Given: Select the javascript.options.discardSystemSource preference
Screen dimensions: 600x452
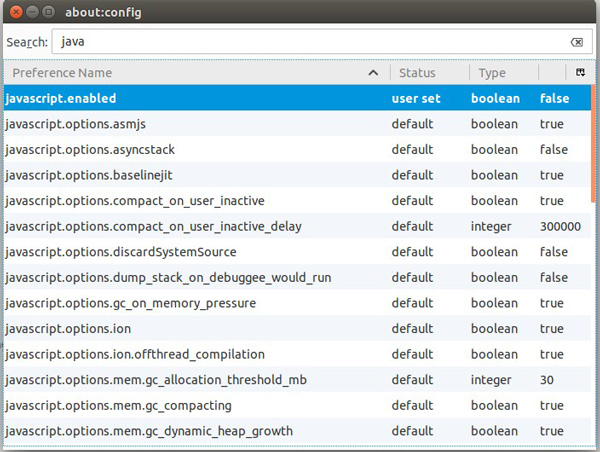Looking at the screenshot, I should [297, 252].
